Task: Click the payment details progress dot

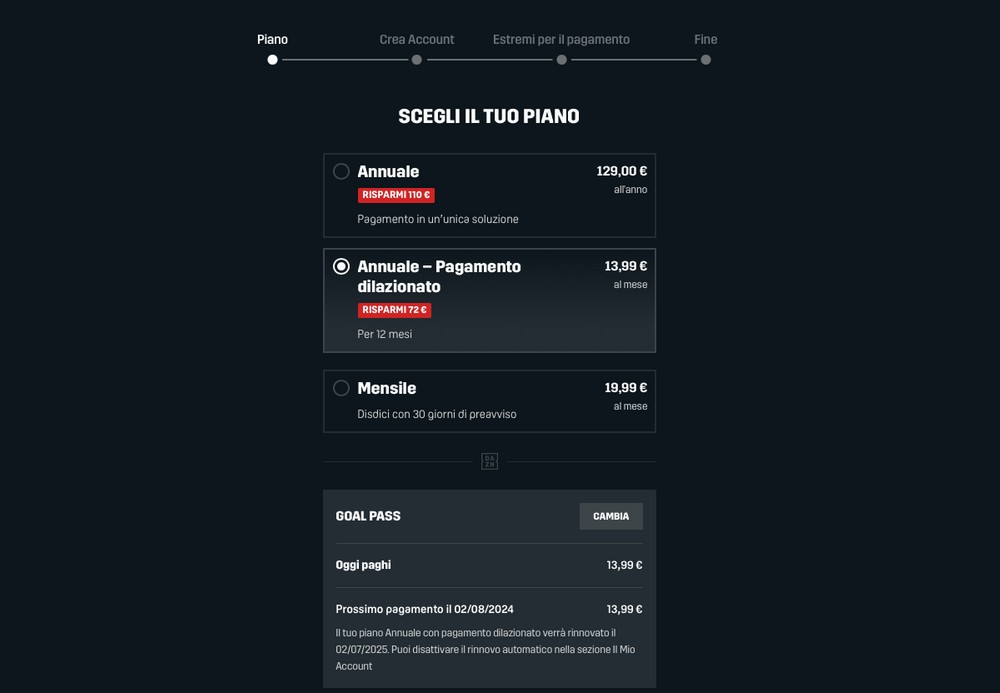Action: coord(562,60)
